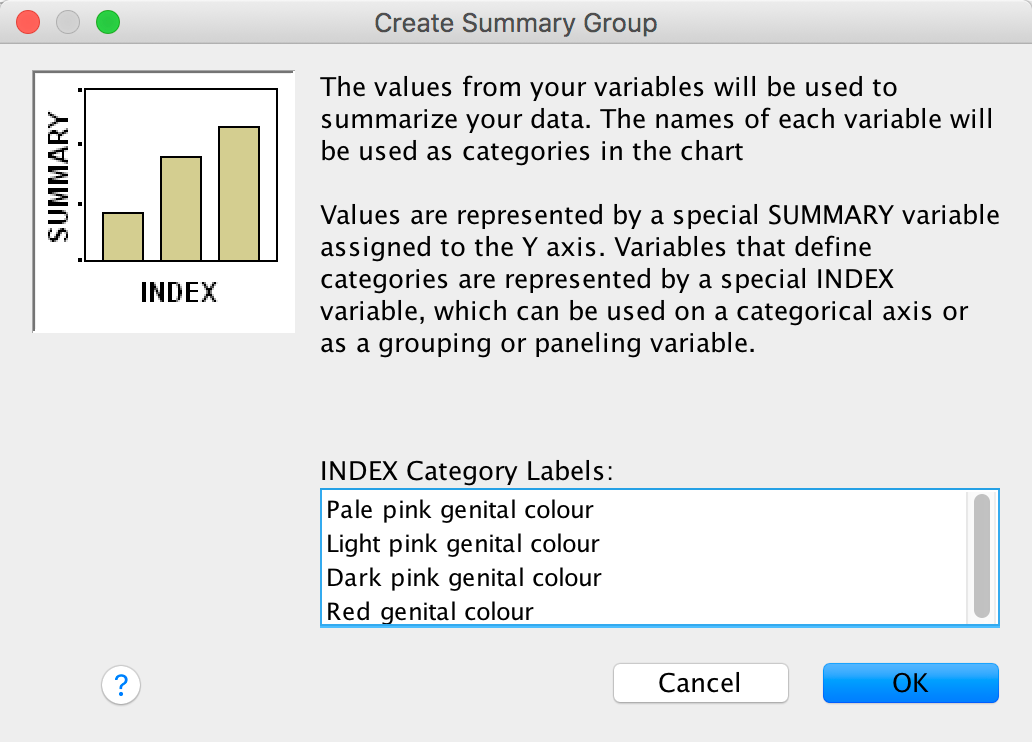Click the INDEX label under the preview chart
Screen dimensions: 1032x742
pyautogui.click(x=178, y=292)
